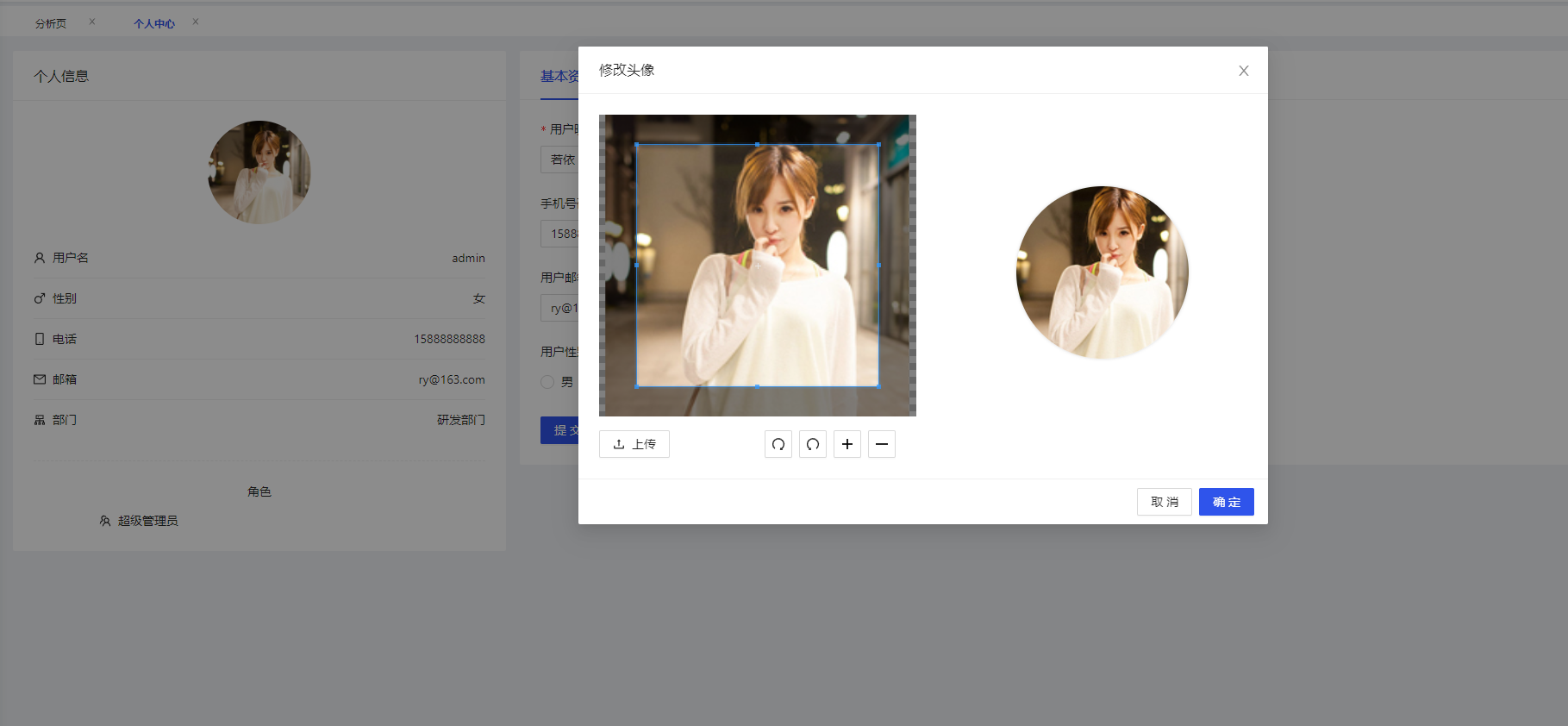
Task: Click the 角色 heading
Action: point(259,491)
